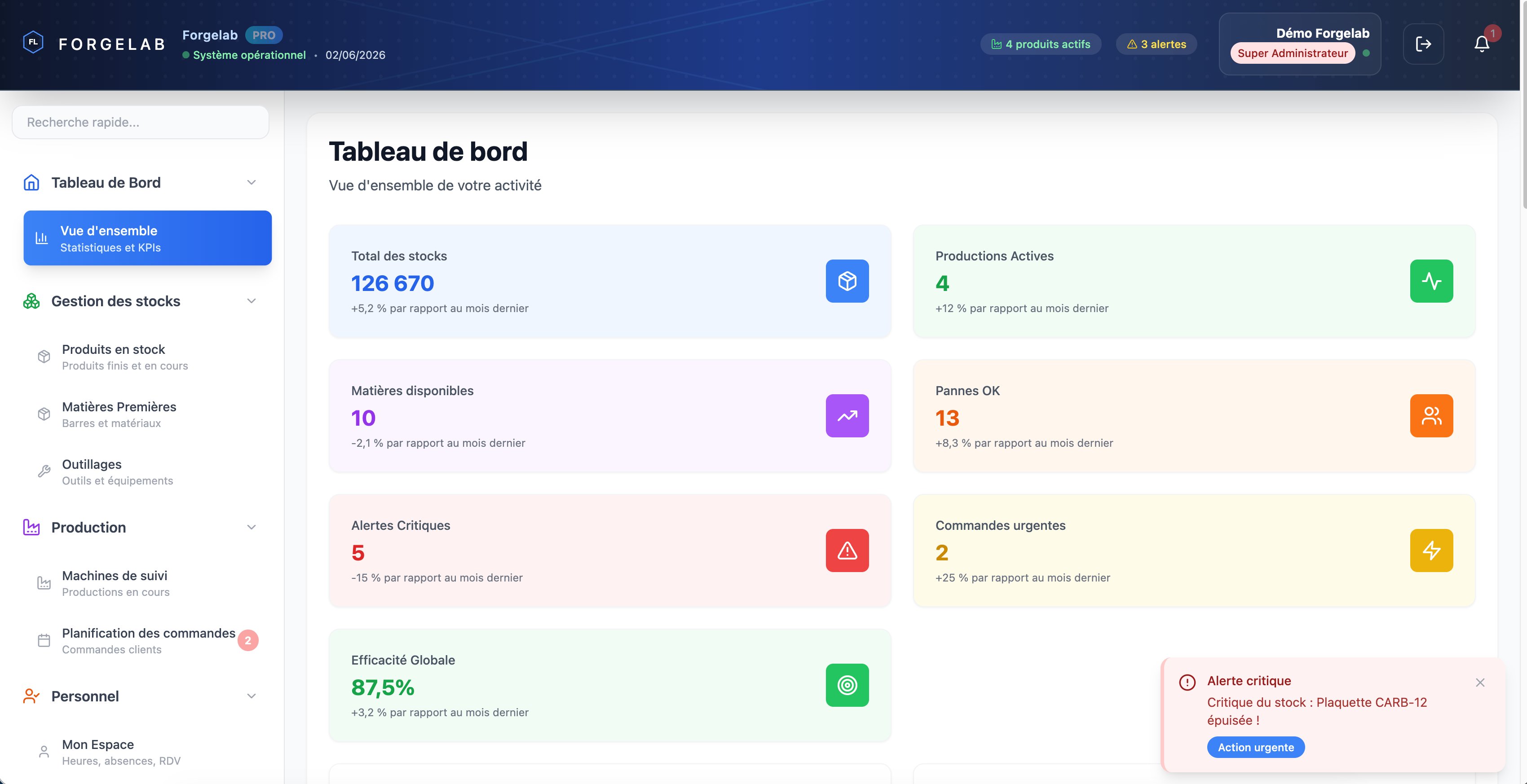Focus the Recherche rapide search field

pyautogui.click(x=141, y=122)
